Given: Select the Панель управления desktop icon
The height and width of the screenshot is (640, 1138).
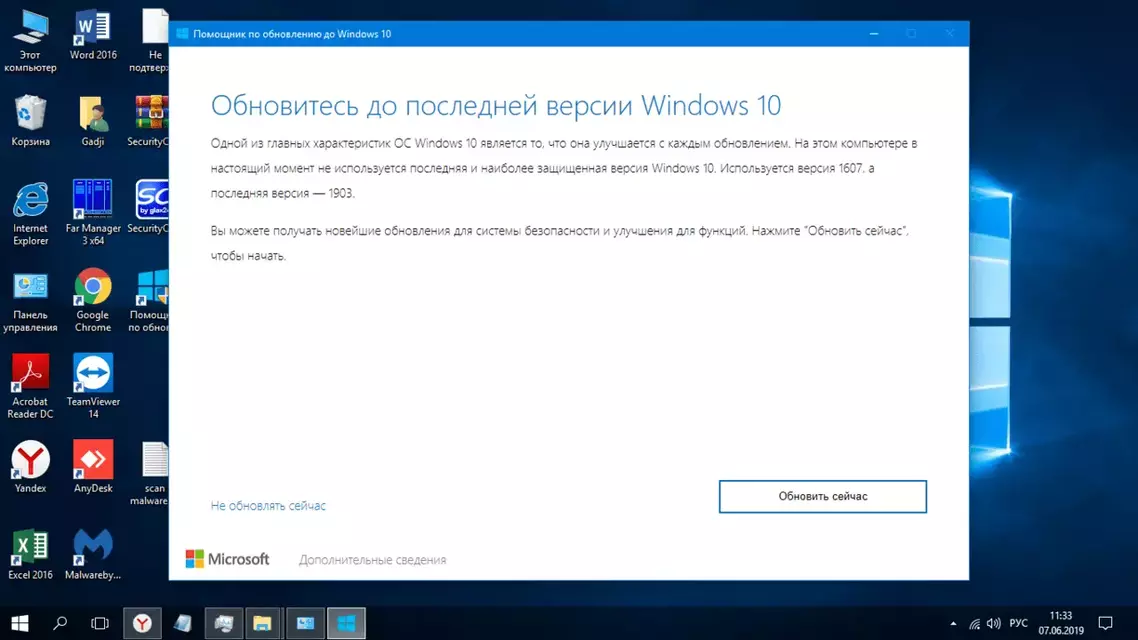Looking at the screenshot, I should coord(30,301).
